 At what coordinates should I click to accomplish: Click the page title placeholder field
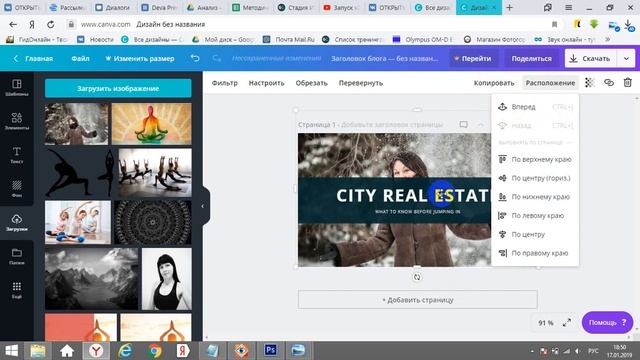[392, 124]
